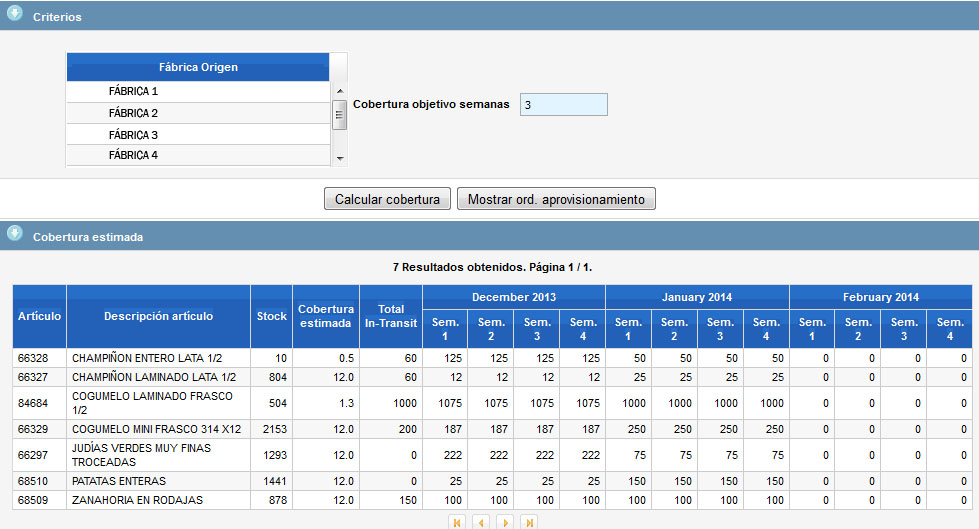Click the Stock column header
This screenshot has height=529, width=979.
[x=272, y=316]
